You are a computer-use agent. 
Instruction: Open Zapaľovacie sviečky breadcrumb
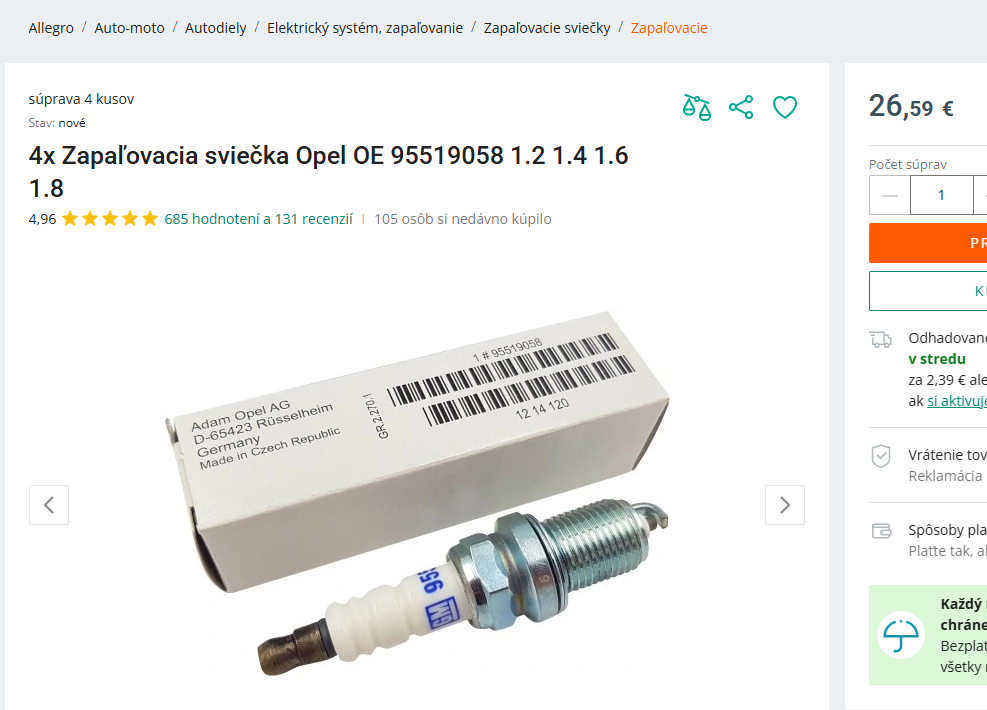tap(547, 28)
